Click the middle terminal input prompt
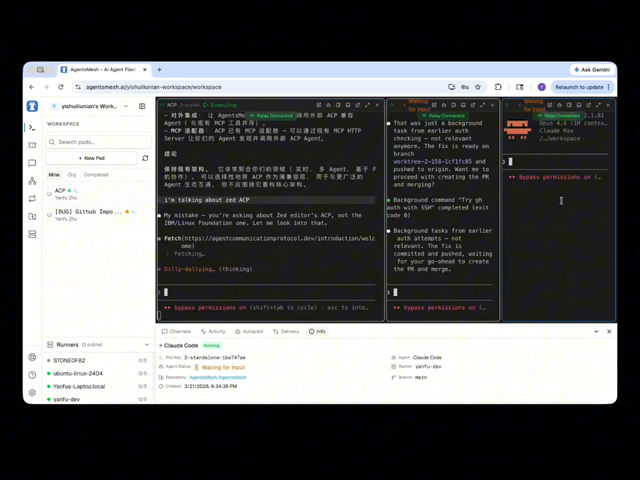The image size is (640, 480). pos(440,292)
